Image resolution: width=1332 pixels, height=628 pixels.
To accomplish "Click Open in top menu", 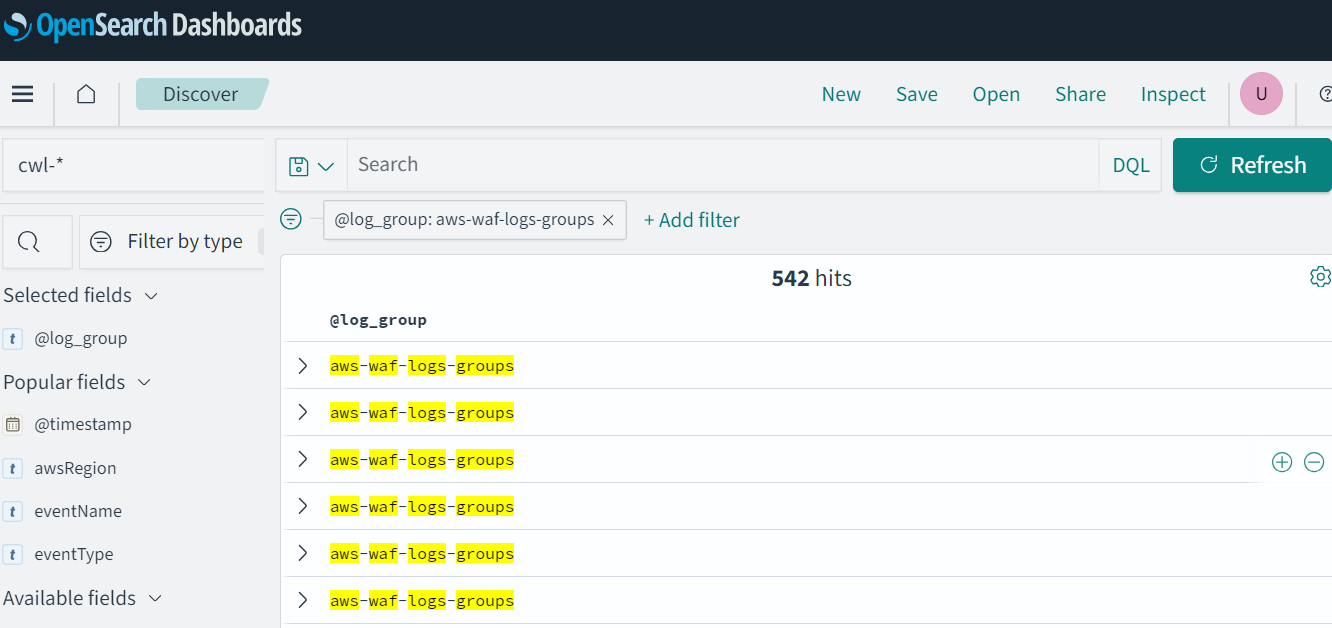I will coord(996,94).
